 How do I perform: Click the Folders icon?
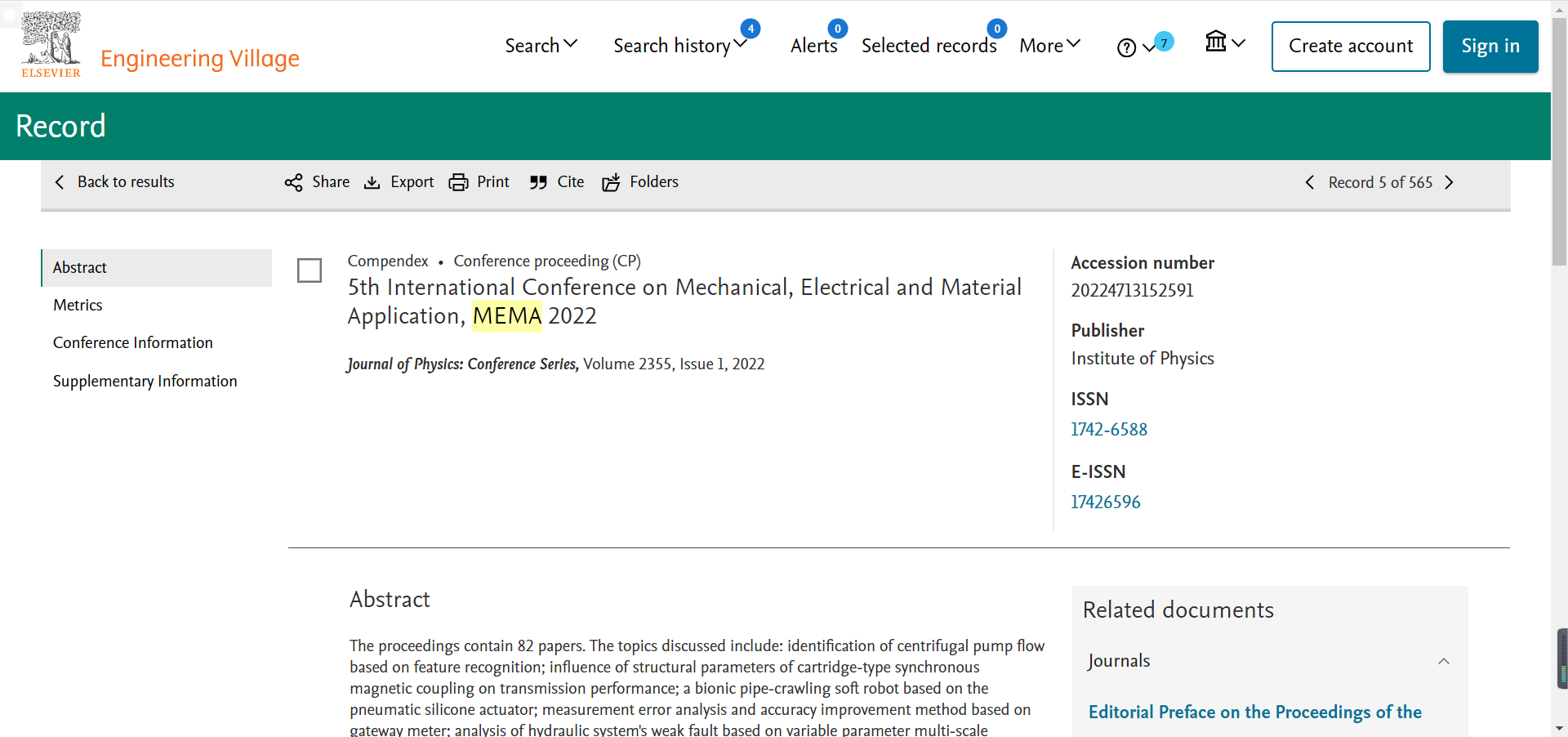tap(611, 182)
